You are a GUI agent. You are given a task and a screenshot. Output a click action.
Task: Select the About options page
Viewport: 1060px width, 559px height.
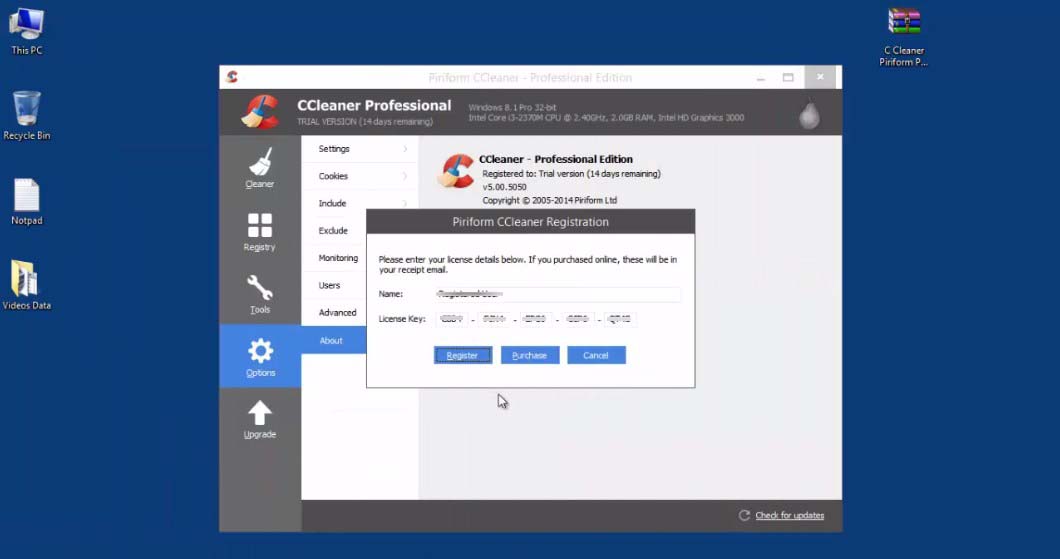pyautogui.click(x=334, y=341)
